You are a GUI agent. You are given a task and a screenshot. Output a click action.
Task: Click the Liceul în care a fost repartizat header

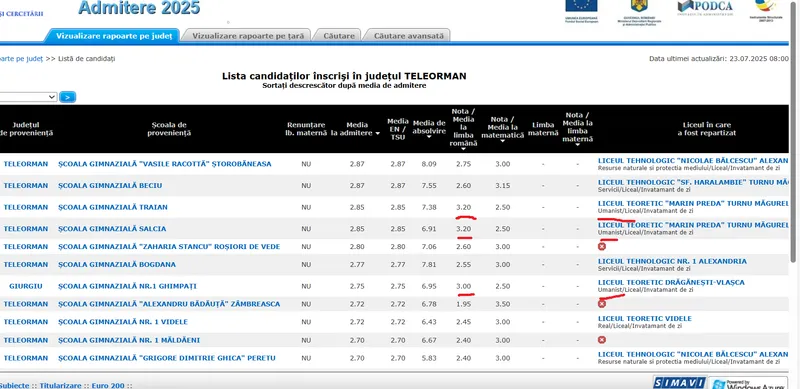(707, 129)
